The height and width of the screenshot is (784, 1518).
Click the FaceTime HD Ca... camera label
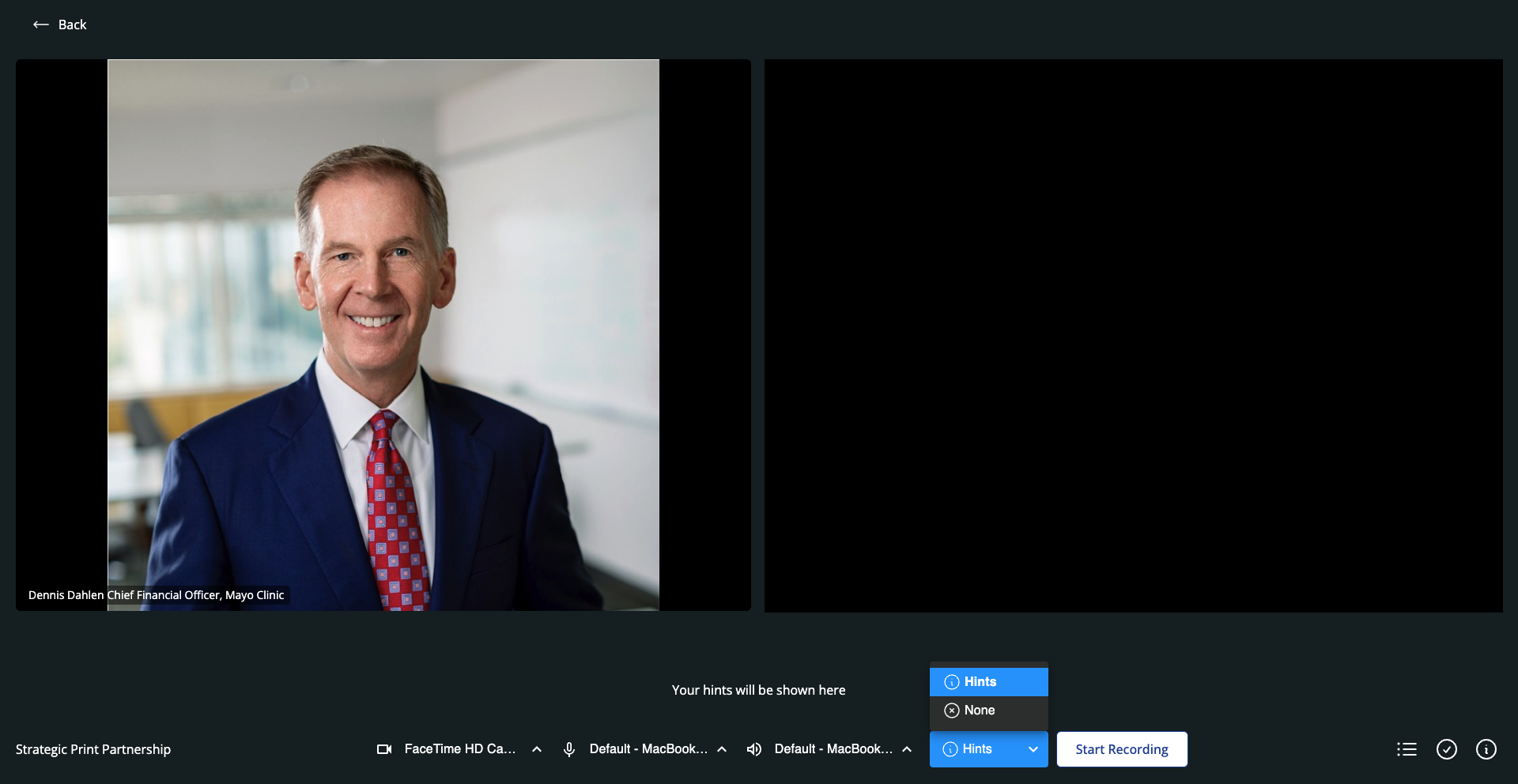[459, 749]
